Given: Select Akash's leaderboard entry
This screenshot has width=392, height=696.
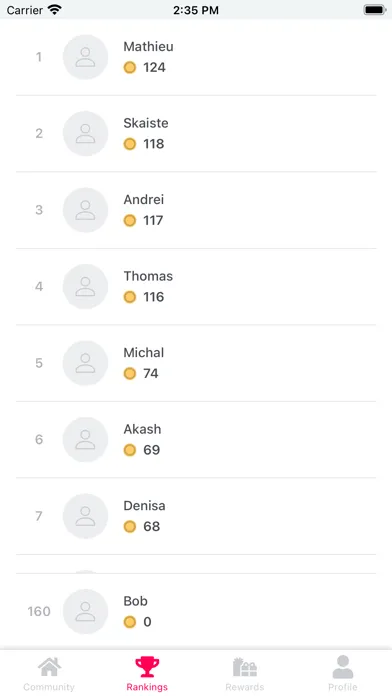Looking at the screenshot, I should (x=196, y=440).
